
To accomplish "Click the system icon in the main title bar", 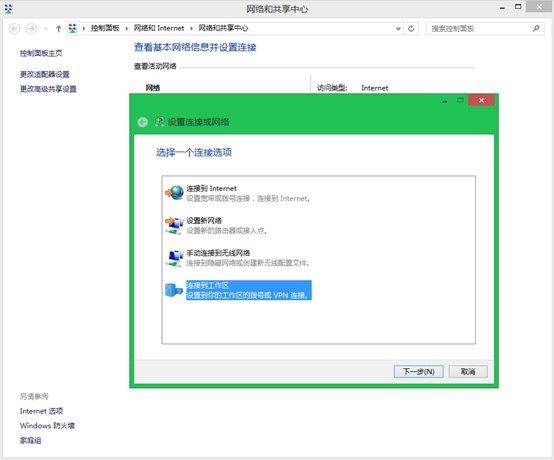I will (x=8, y=8).
